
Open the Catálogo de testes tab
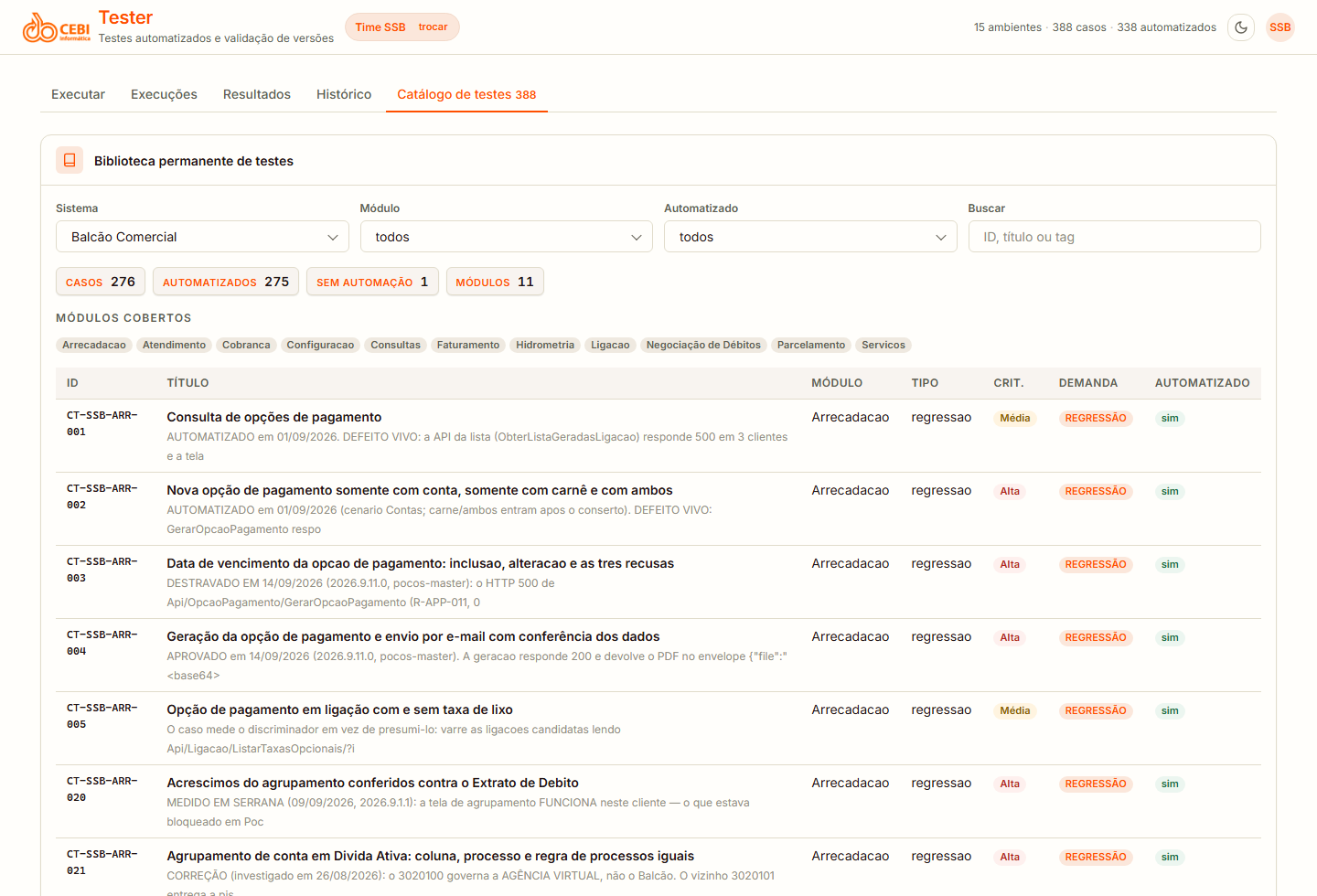(x=466, y=94)
